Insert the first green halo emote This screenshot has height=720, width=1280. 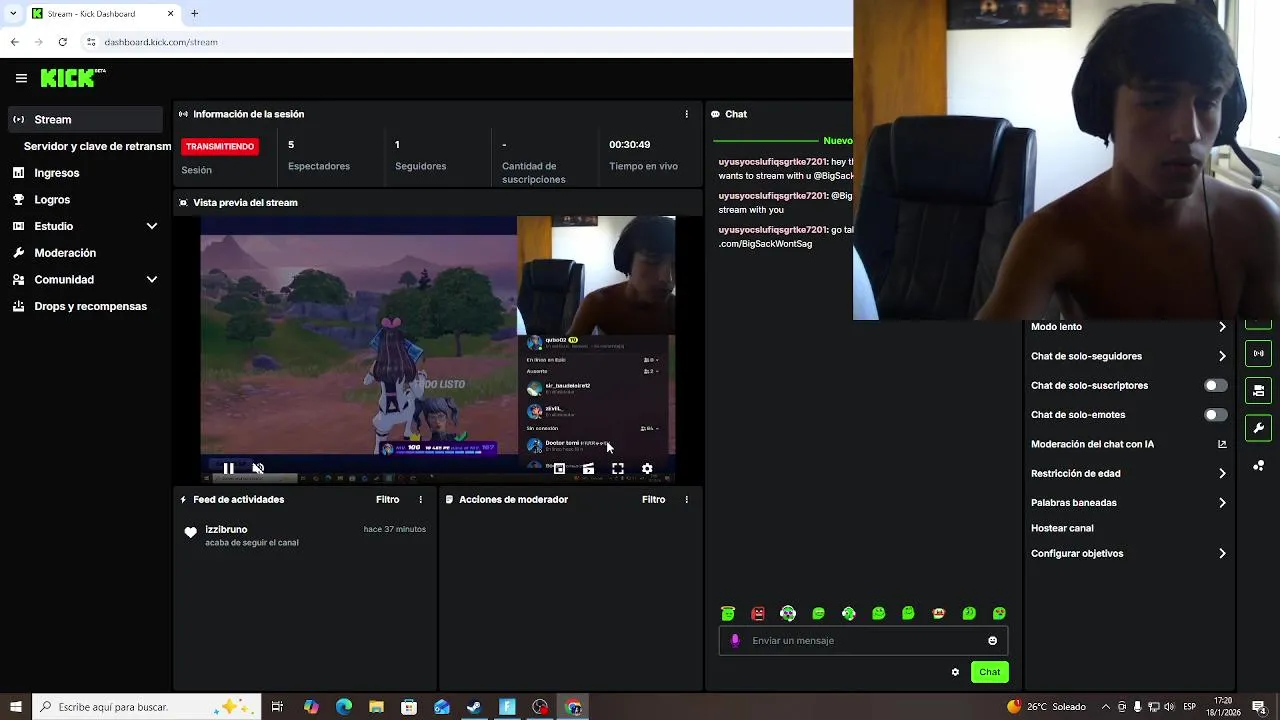(728, 613)
